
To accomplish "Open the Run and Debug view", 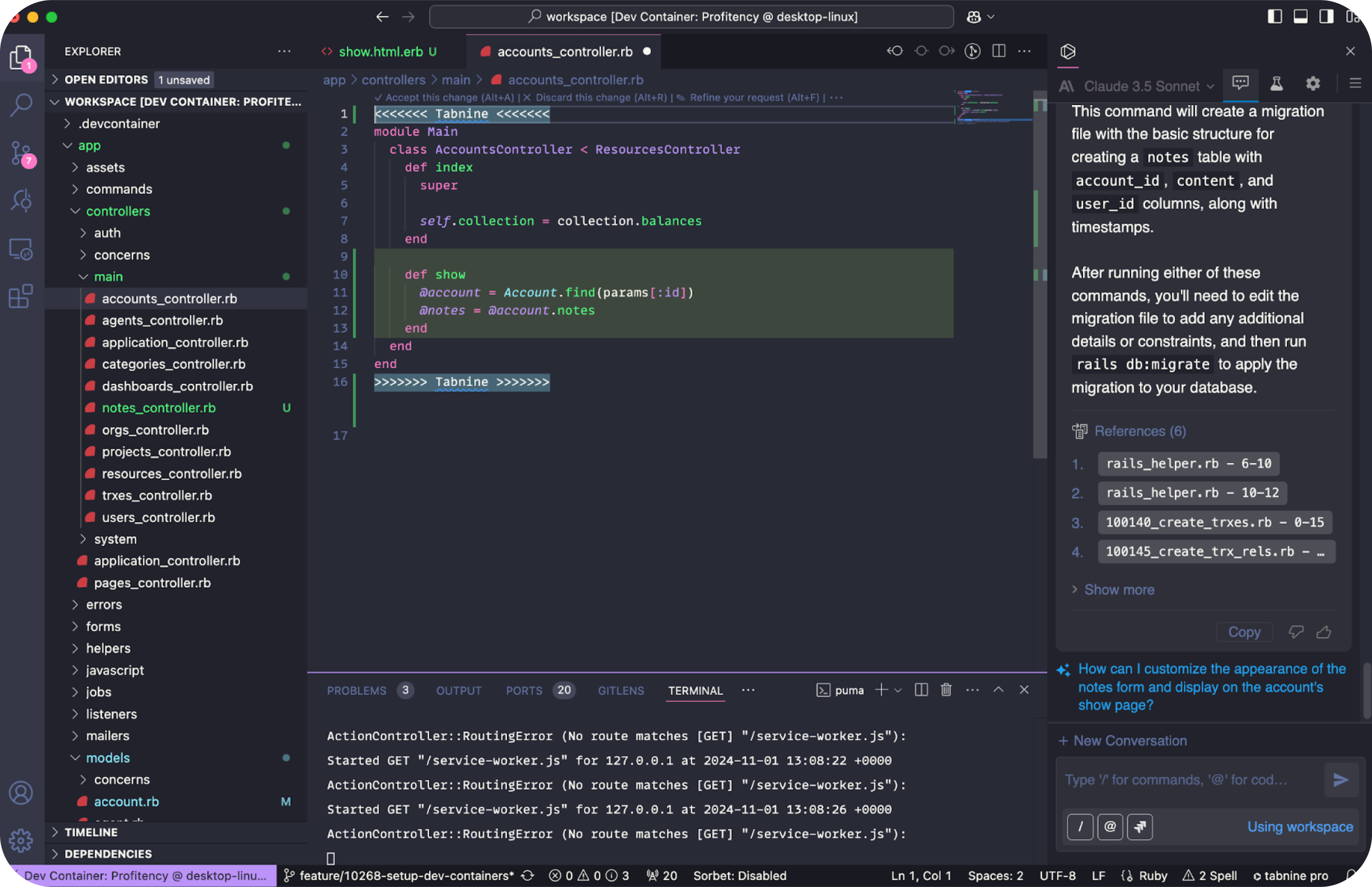I will 21,200.
